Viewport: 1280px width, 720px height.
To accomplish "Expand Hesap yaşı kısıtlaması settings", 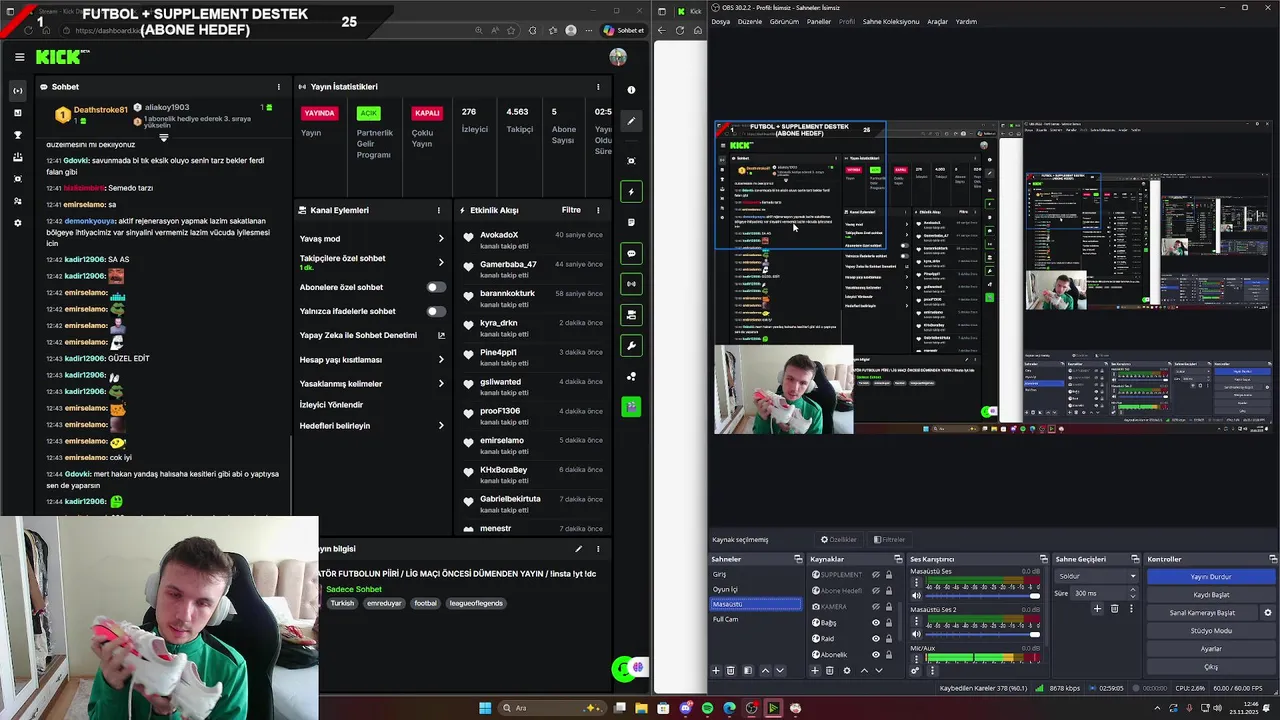I will (441, 359).
